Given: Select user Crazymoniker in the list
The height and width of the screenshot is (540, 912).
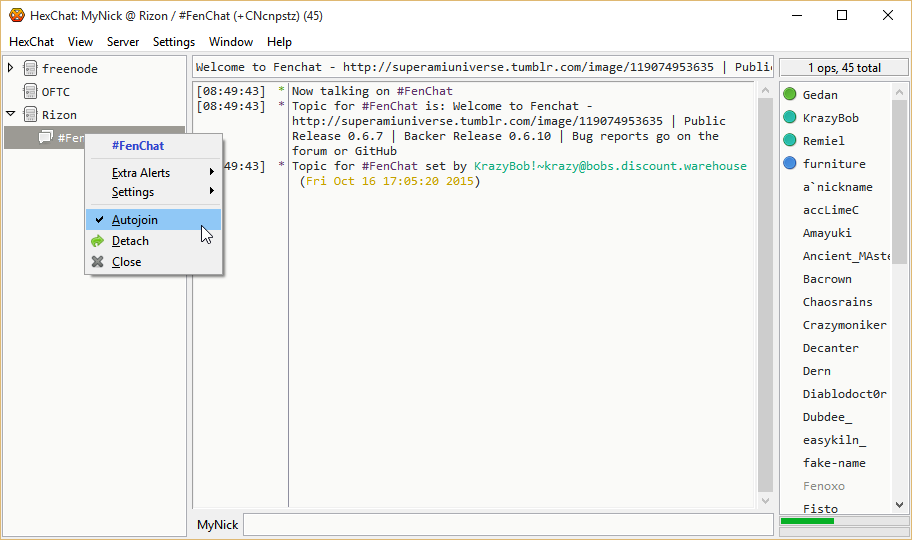Looking at the screenshot, I should pos(845,325).
